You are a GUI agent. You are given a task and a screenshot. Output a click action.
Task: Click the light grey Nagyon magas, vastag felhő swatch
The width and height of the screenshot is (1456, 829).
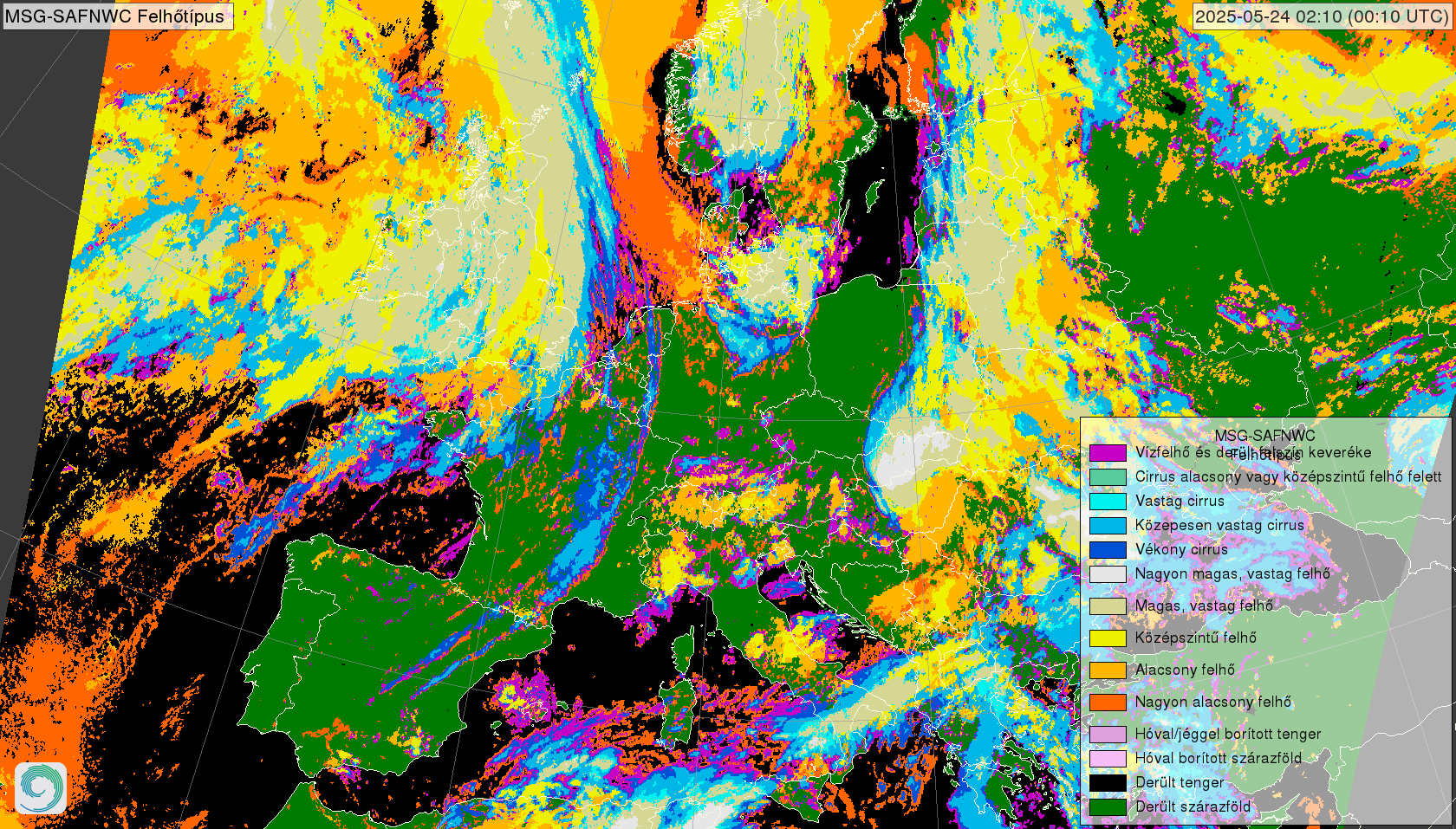[1108, 573]
